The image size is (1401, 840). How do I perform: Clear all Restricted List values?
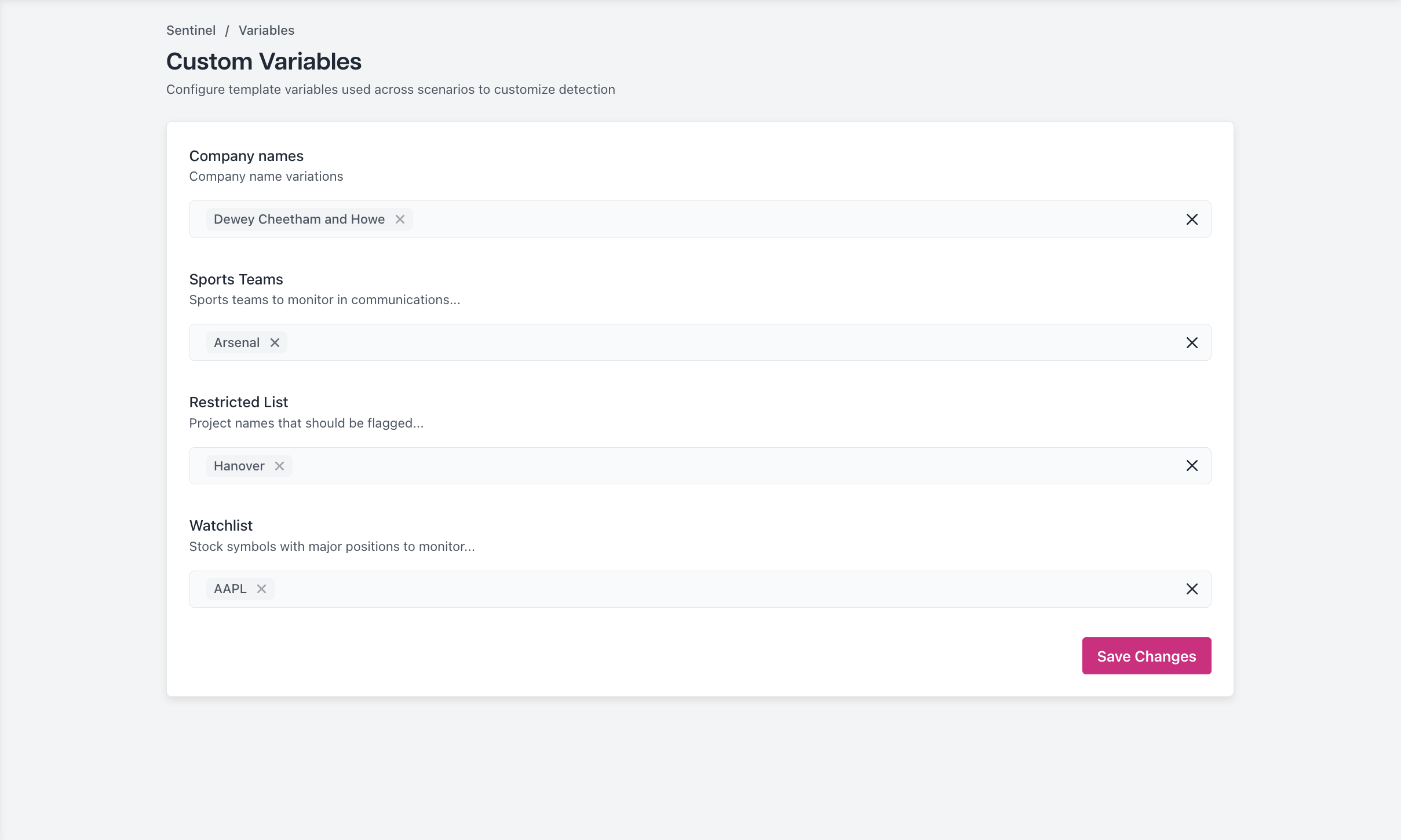pos(1192,466)
